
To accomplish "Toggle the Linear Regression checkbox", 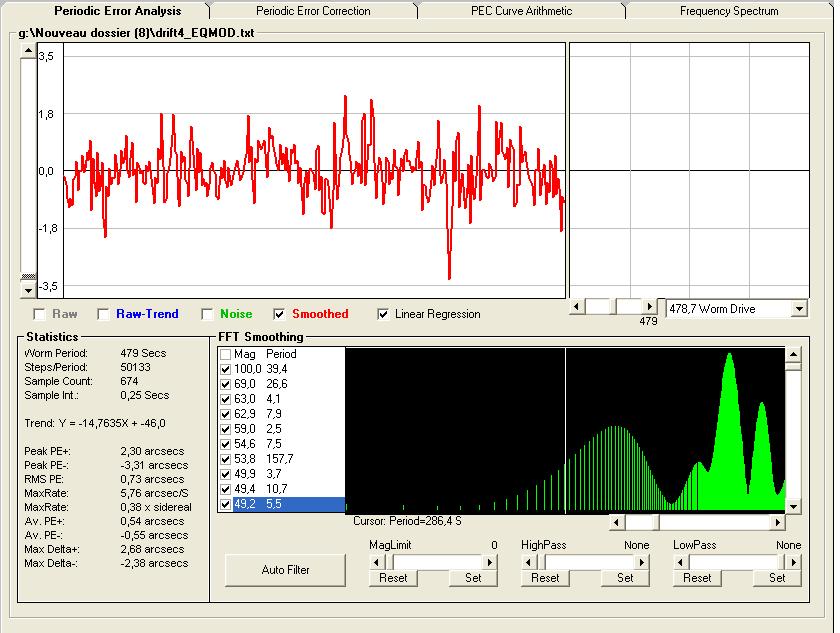I will [382, 314].
